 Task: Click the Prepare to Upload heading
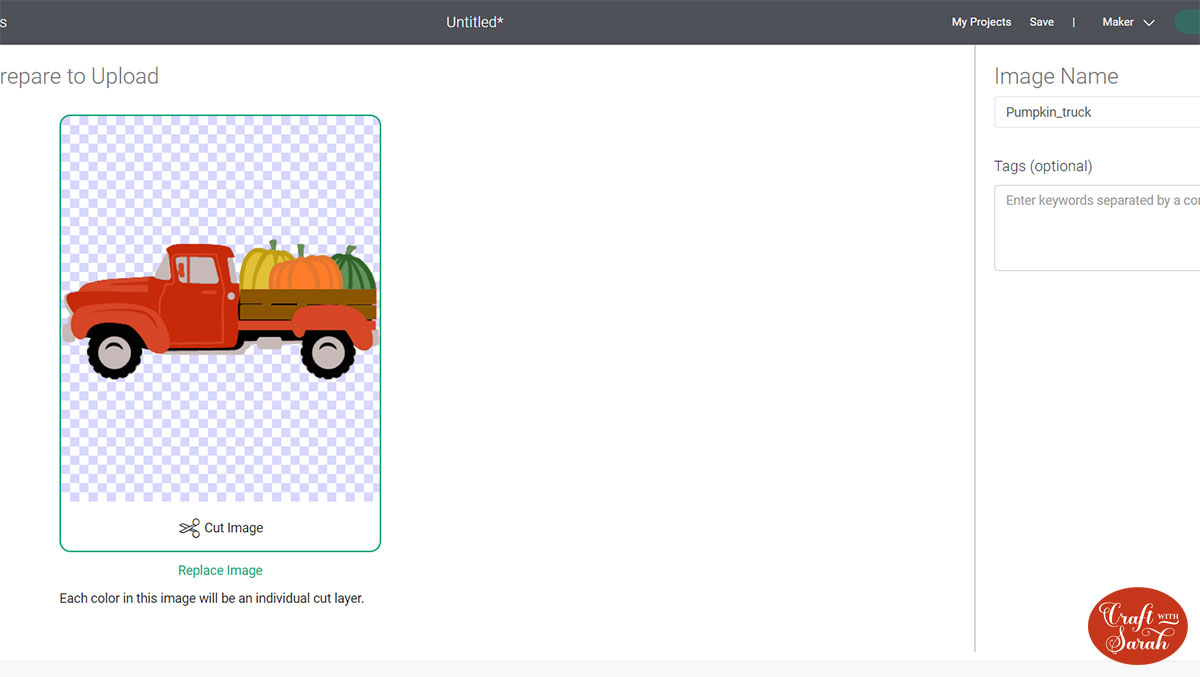[x=79, y=76]
